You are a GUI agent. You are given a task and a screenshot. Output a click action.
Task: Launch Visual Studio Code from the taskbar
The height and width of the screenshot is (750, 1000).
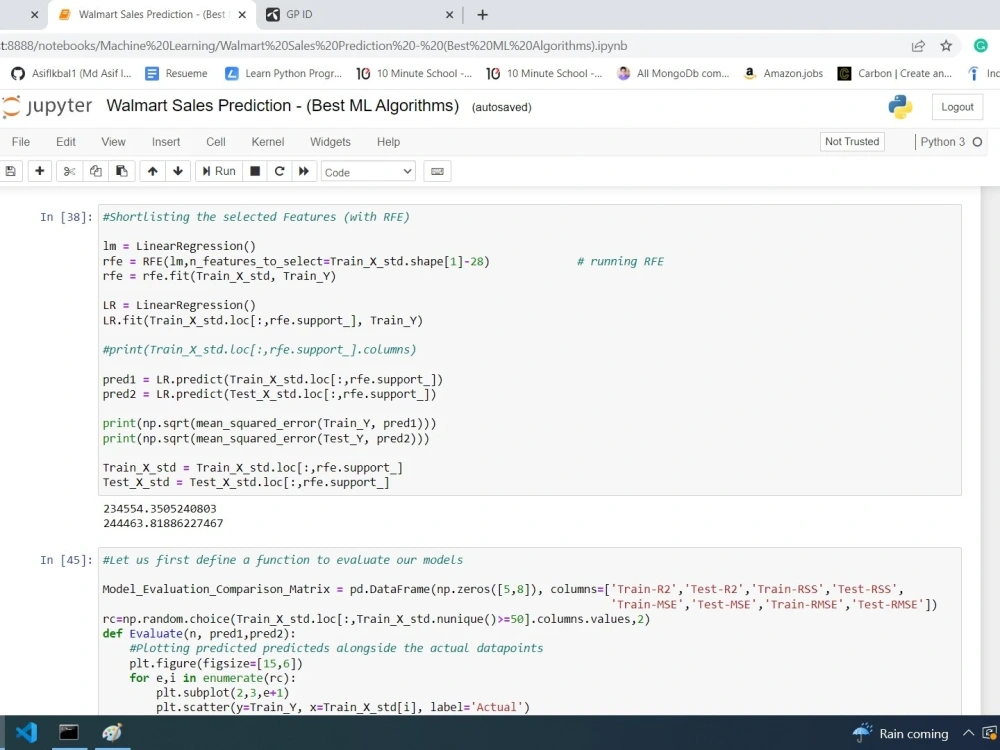click(x=25, y=732)
